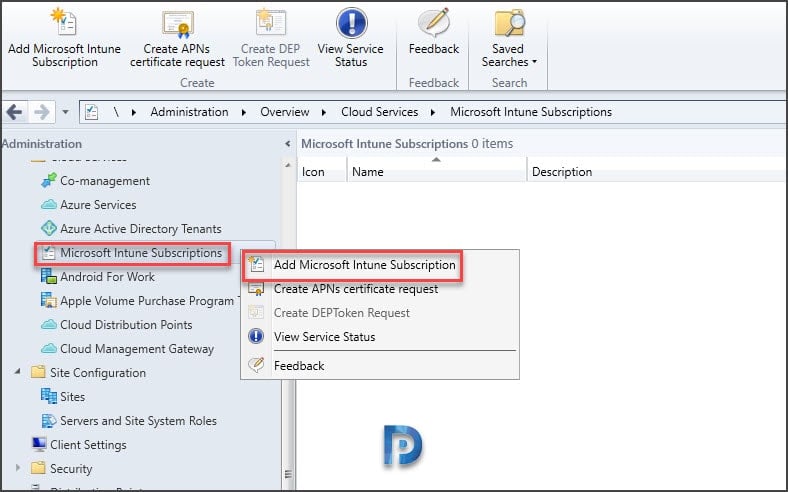Open Cloud Distribution Points node
Screen dimensions: 788x492
(x=126, y=325)
